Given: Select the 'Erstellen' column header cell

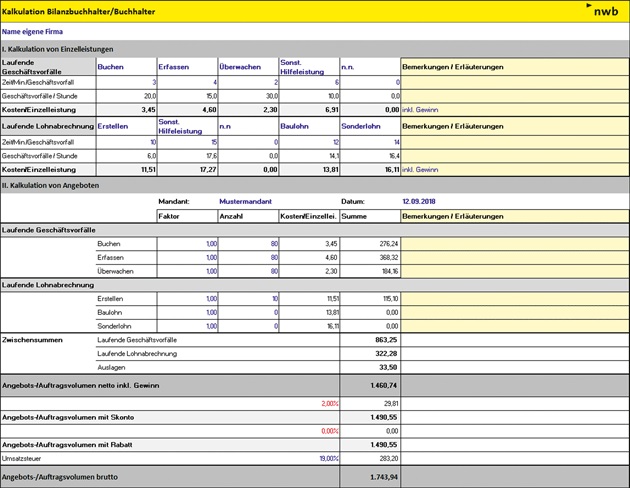Looking at the screenshot, I should [112, 126].
